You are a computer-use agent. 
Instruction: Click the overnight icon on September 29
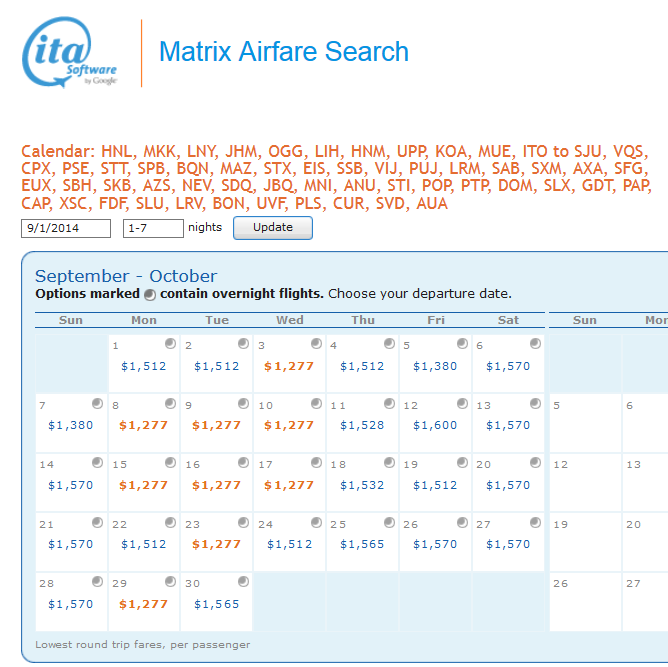pyautogui.click(x=170, y=582)
